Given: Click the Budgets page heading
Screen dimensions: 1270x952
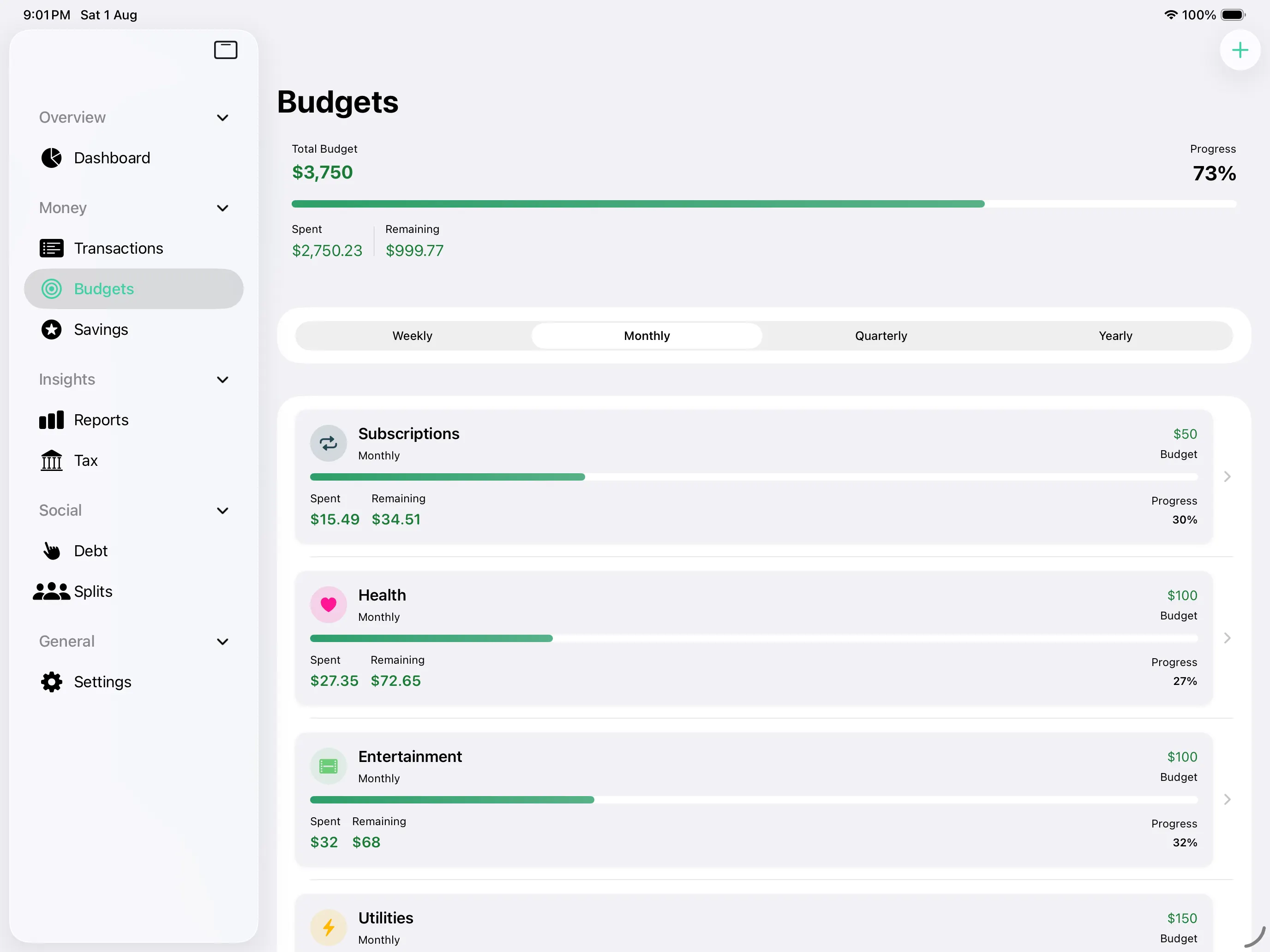Looking at the screenshot, I should (x=338, y=102).
